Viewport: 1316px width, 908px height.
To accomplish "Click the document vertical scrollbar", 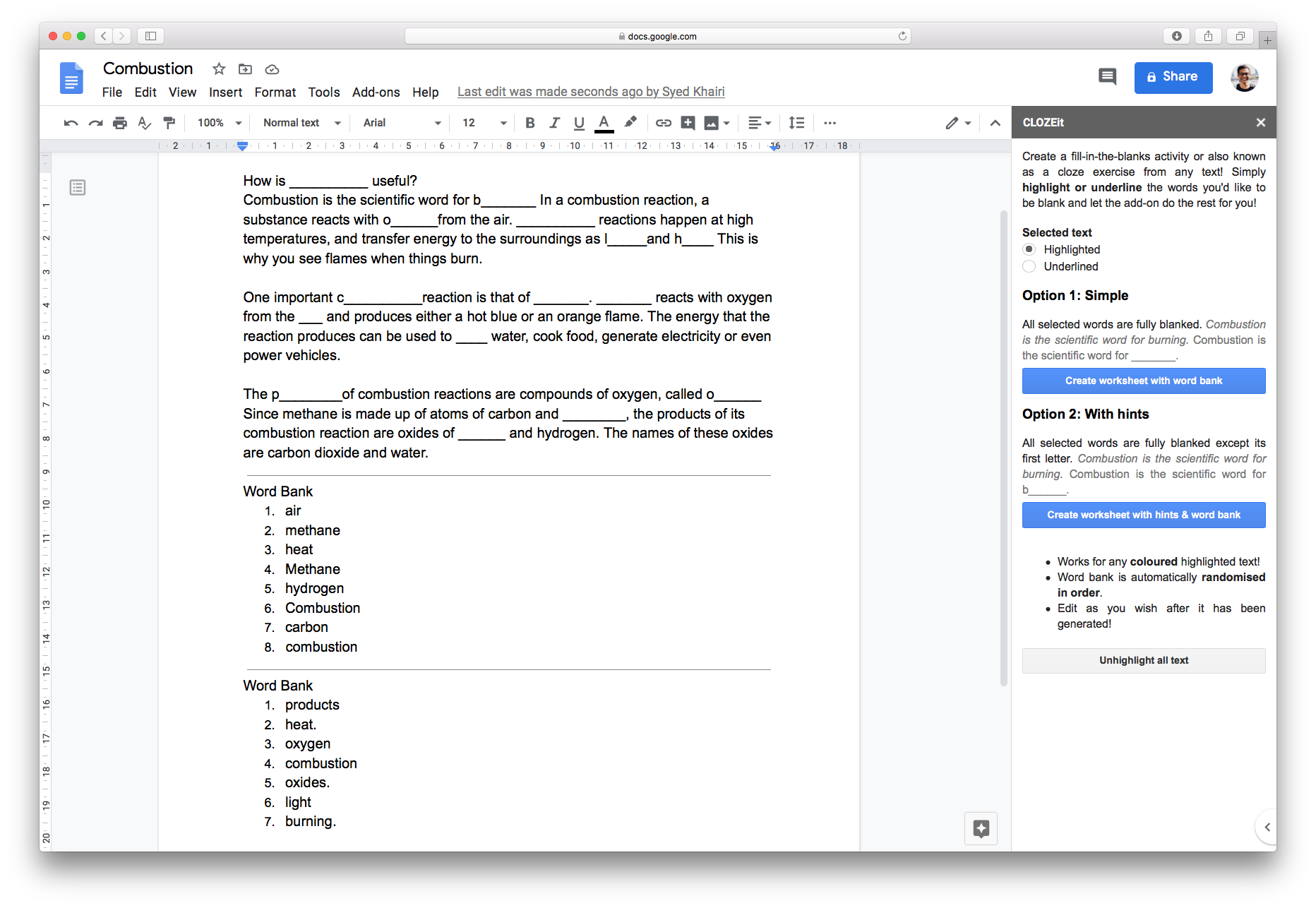I will (x=1004, y=448).
